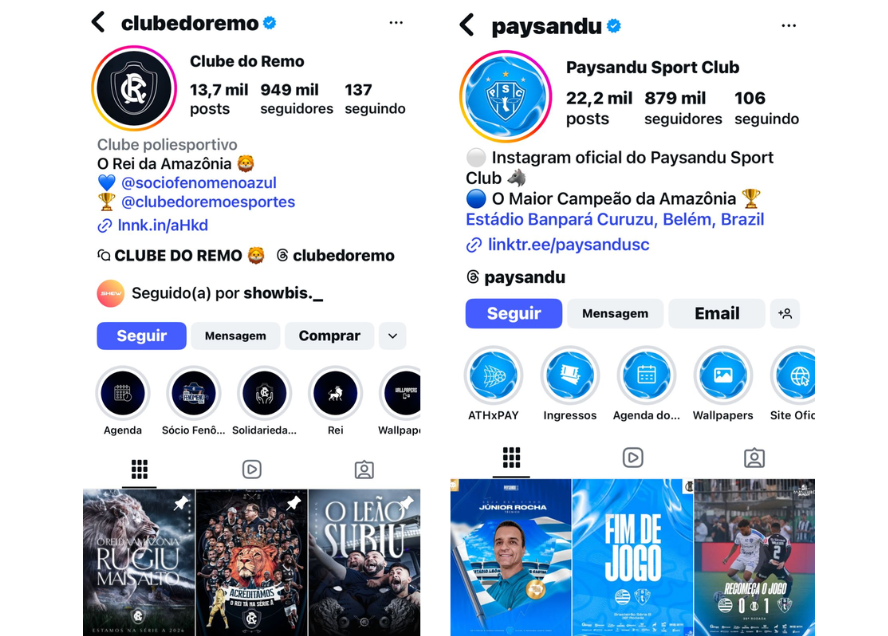This screenshot has width=888, height=636.
Task: Open three-dot options menu on paysandu profile
Action: pyautogui.click(x=788, y=25)
